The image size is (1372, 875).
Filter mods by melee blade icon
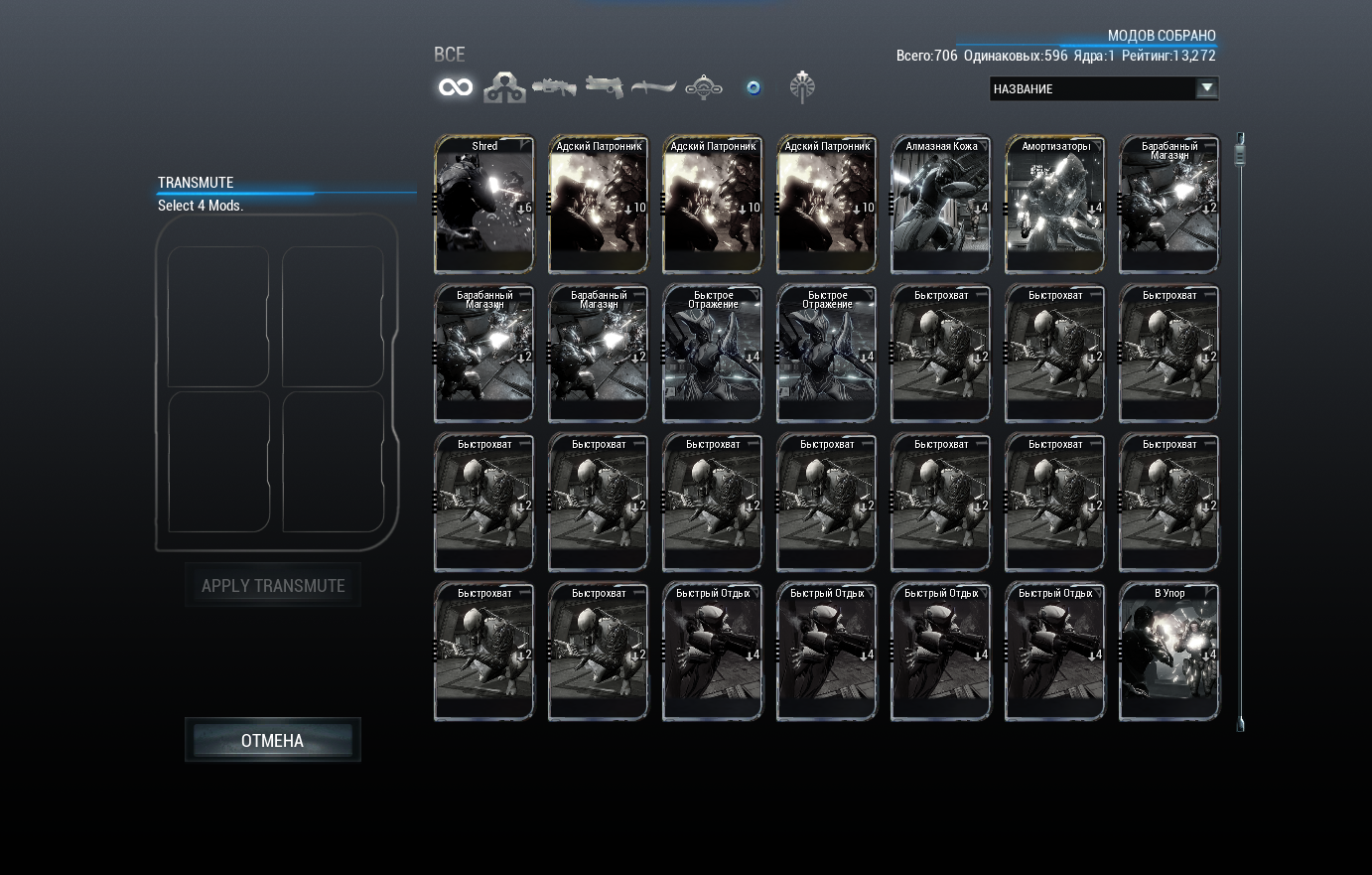coord(654,87)
